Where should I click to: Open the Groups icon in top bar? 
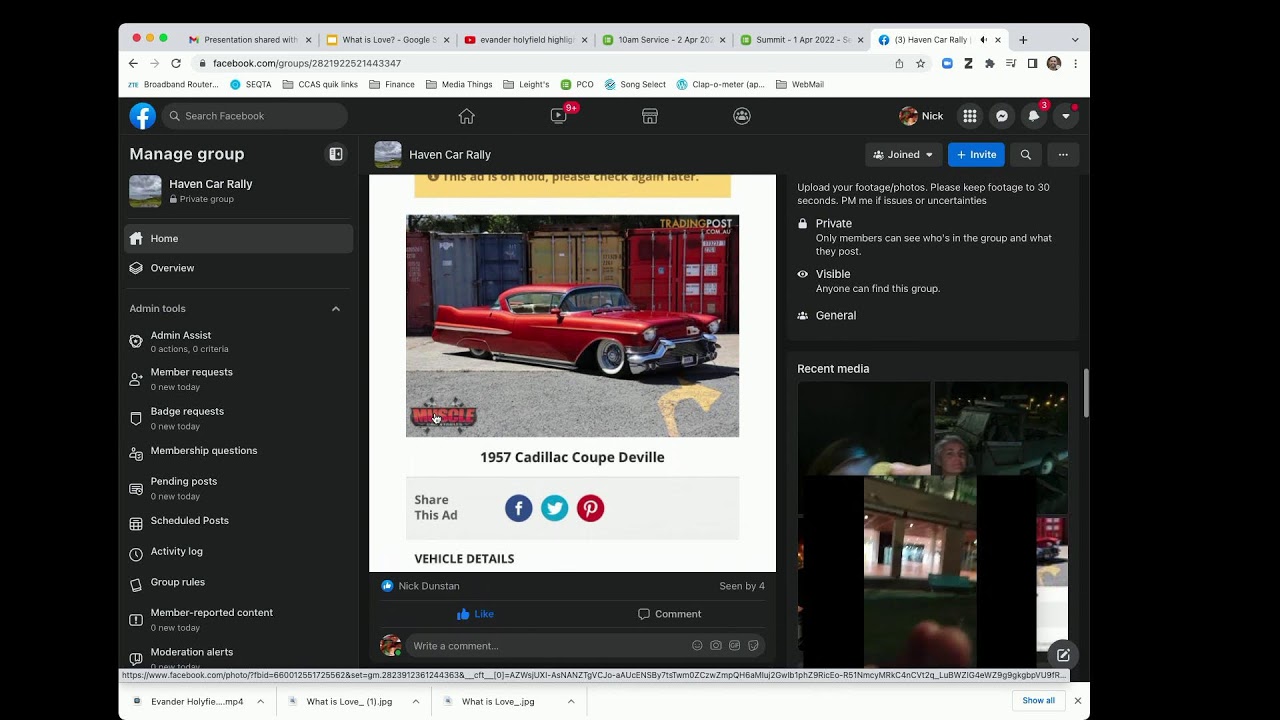(x=742, y=116)
